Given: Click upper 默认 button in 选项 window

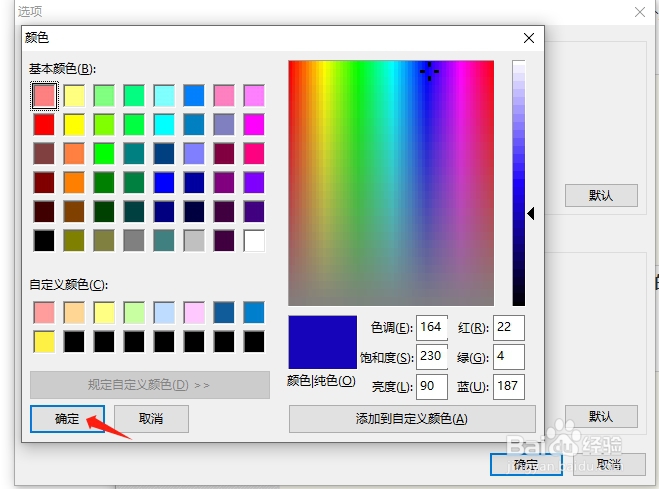Looking at the screenshot, I should click(x=601, y=195).
